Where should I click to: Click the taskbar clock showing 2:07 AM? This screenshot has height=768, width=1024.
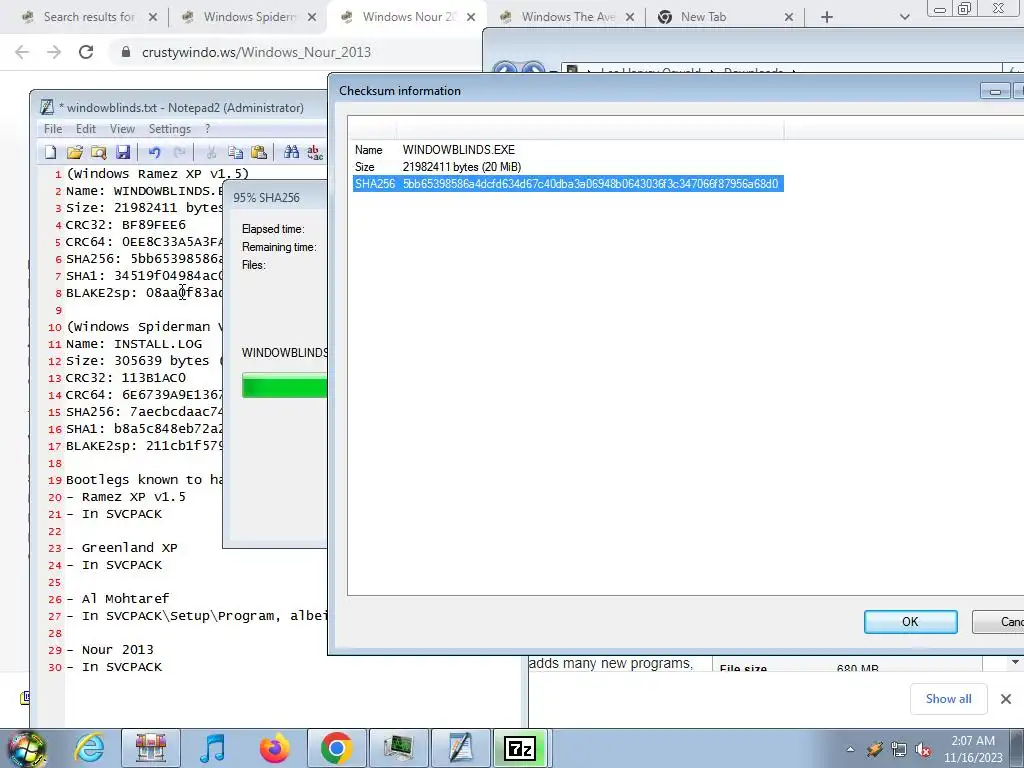(973, 749)
